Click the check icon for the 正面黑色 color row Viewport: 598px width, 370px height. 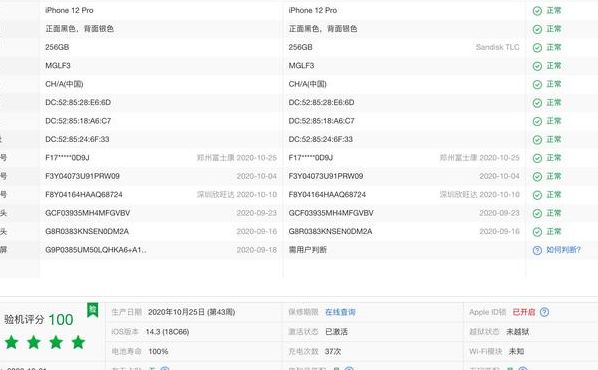(537, 29)
